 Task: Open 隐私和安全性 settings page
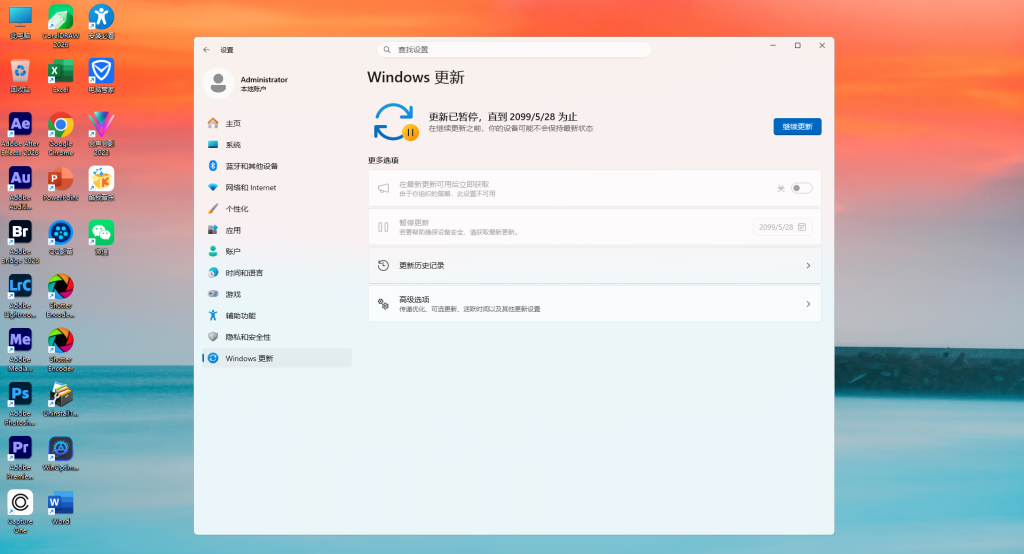[x=277, y=337]
